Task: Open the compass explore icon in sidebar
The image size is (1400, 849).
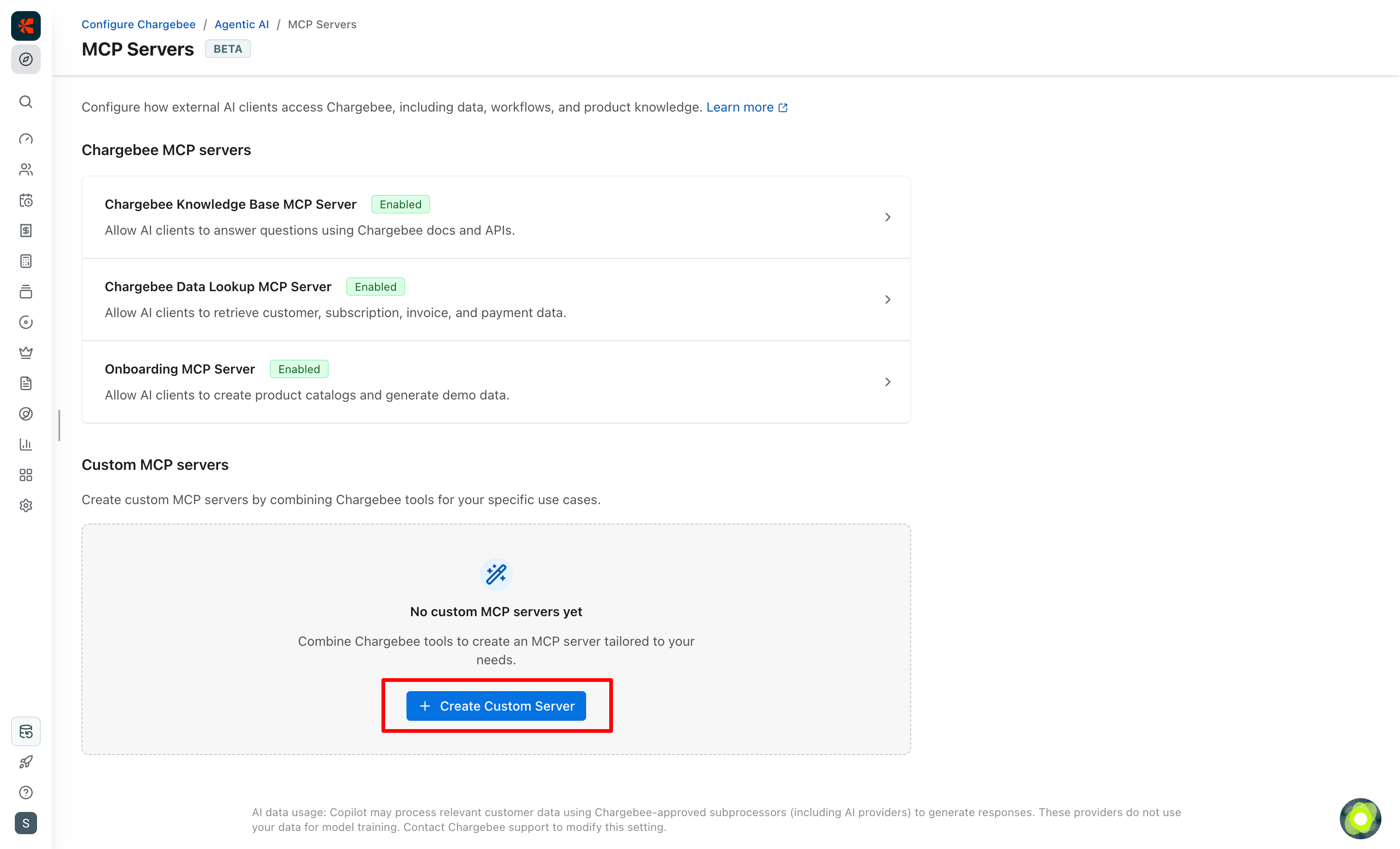Action: pyautogui.click(x=25, y=59)
